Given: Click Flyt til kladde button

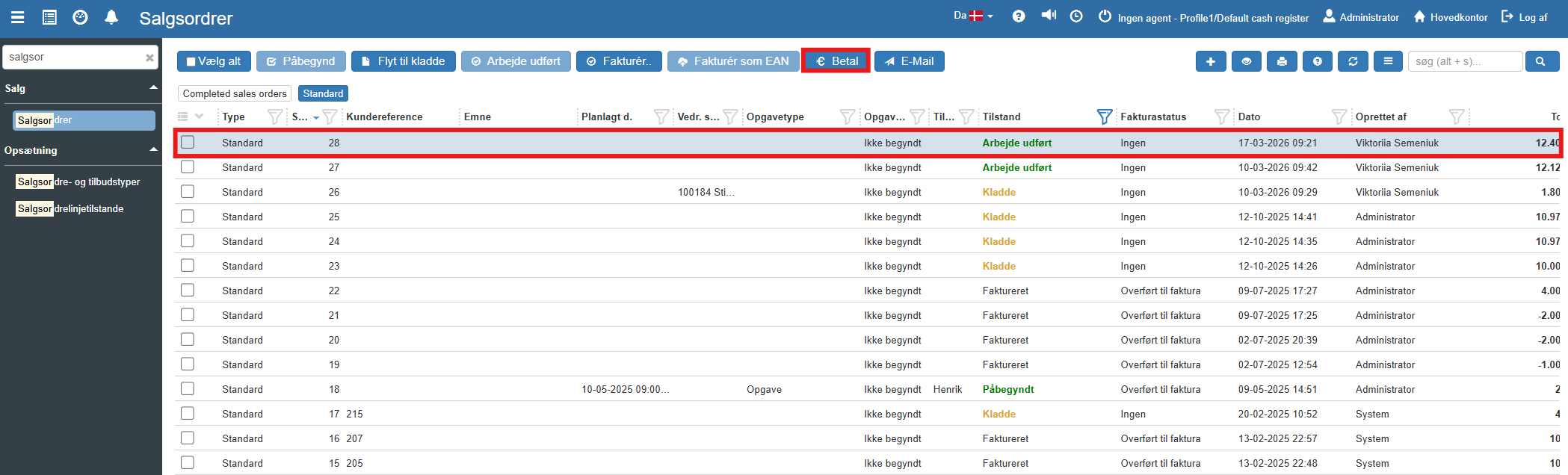Looking at the screenshot, I should point(404,61).
